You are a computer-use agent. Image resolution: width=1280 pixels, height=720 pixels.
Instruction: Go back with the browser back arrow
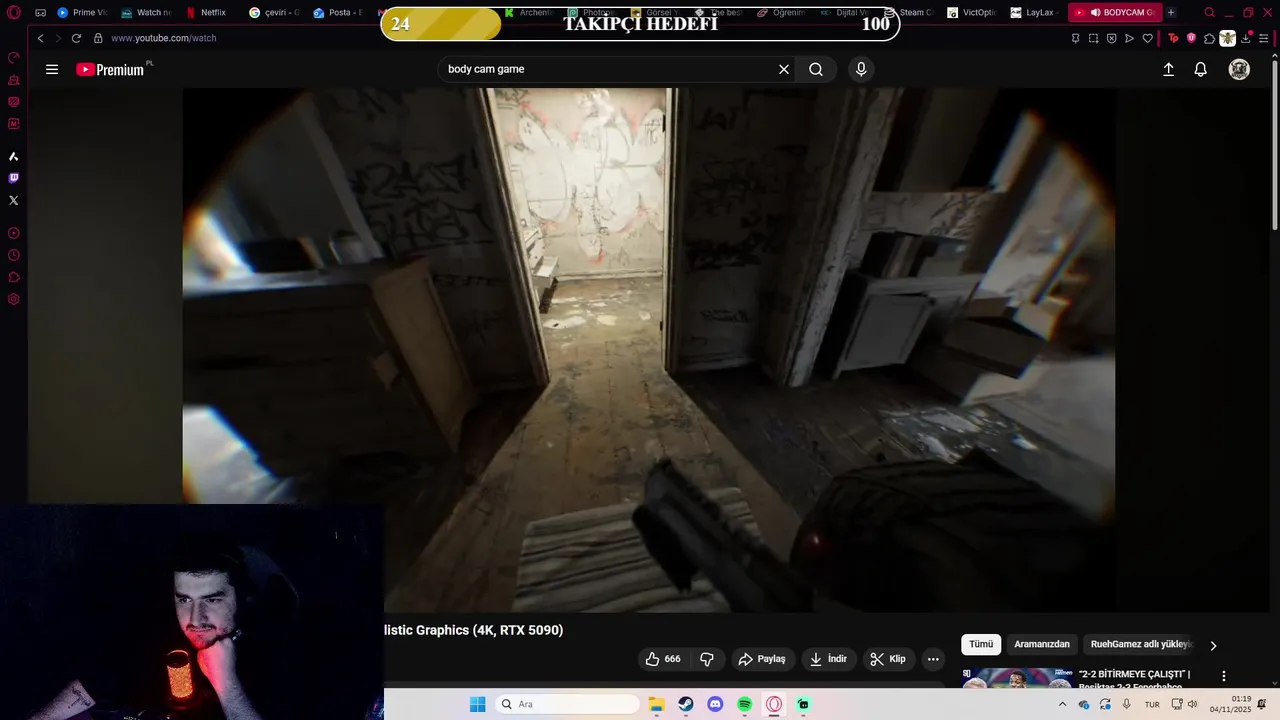coord(40,38)
